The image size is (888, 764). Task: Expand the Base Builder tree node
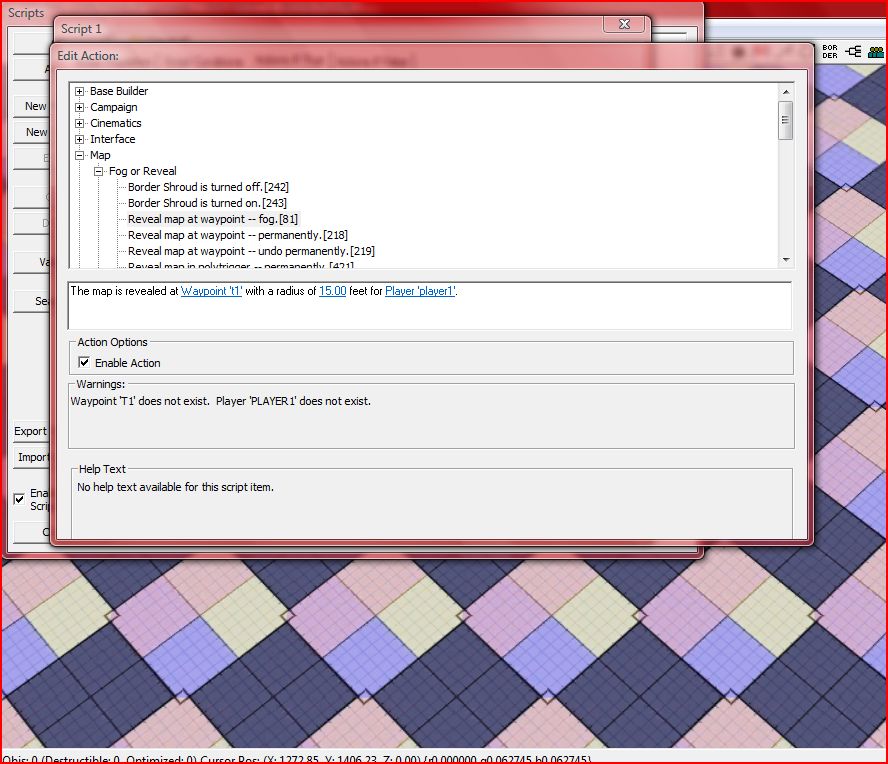coord(80,91)
